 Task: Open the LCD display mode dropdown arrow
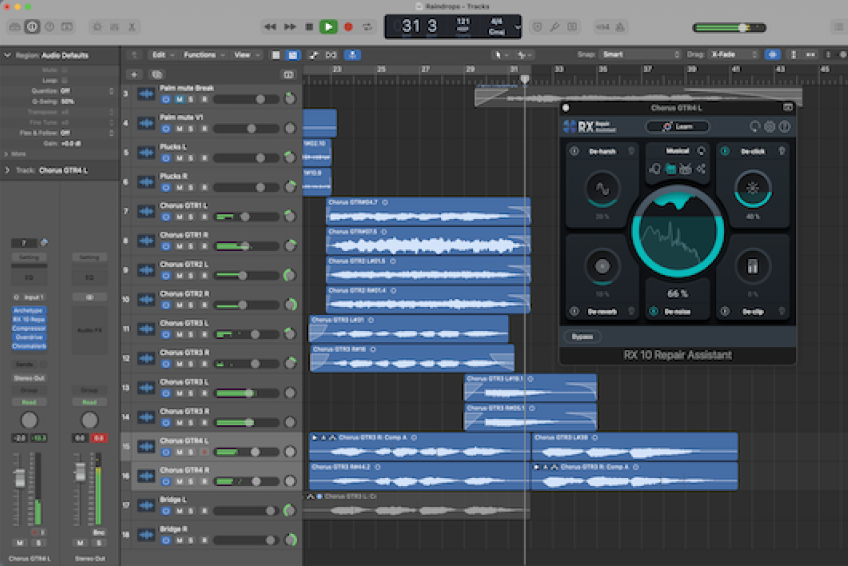pyautogui.click(x=518, y=27)
